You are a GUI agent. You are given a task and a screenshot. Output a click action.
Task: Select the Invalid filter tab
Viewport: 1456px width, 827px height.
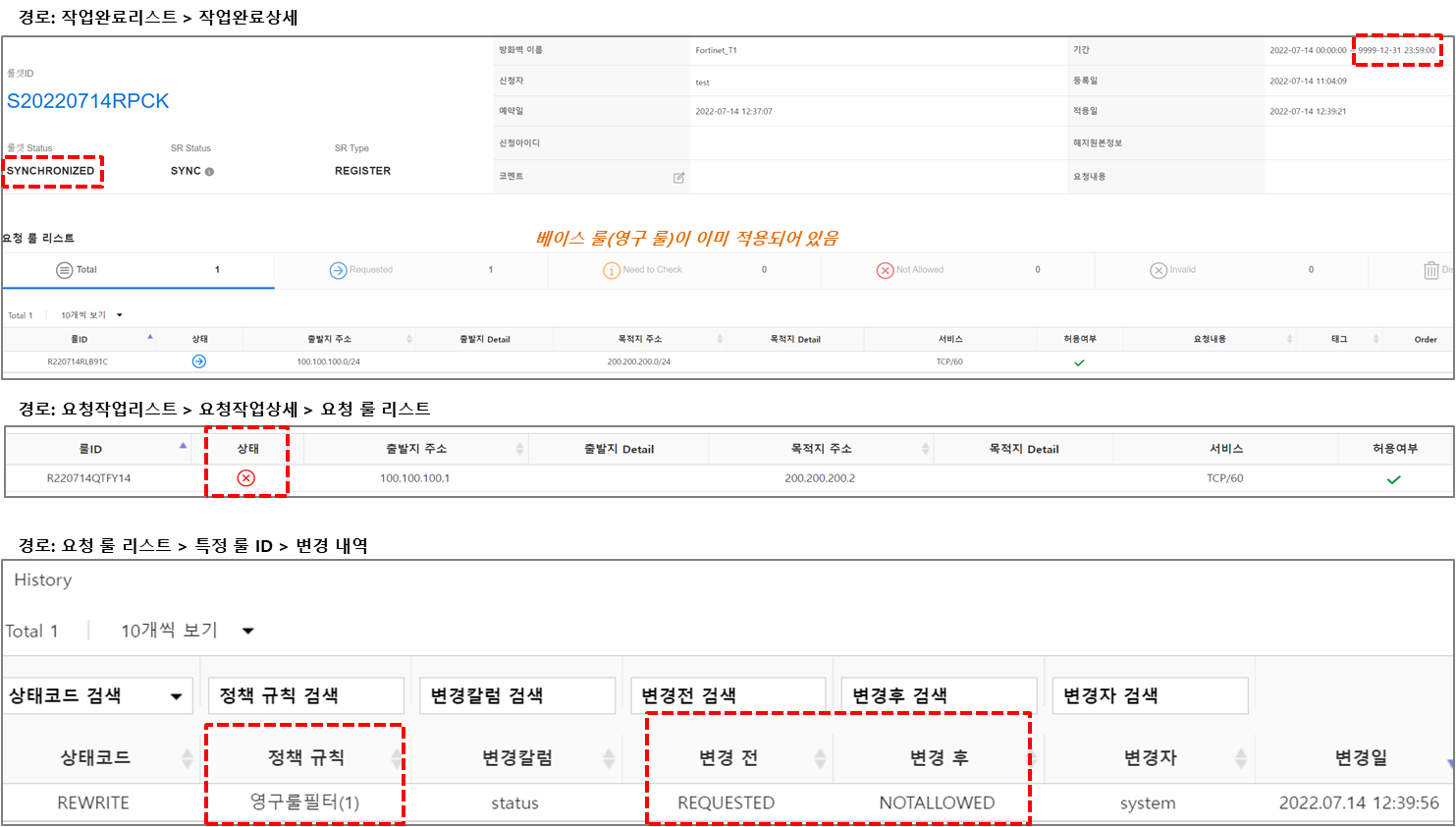[x=1231, y=270]
